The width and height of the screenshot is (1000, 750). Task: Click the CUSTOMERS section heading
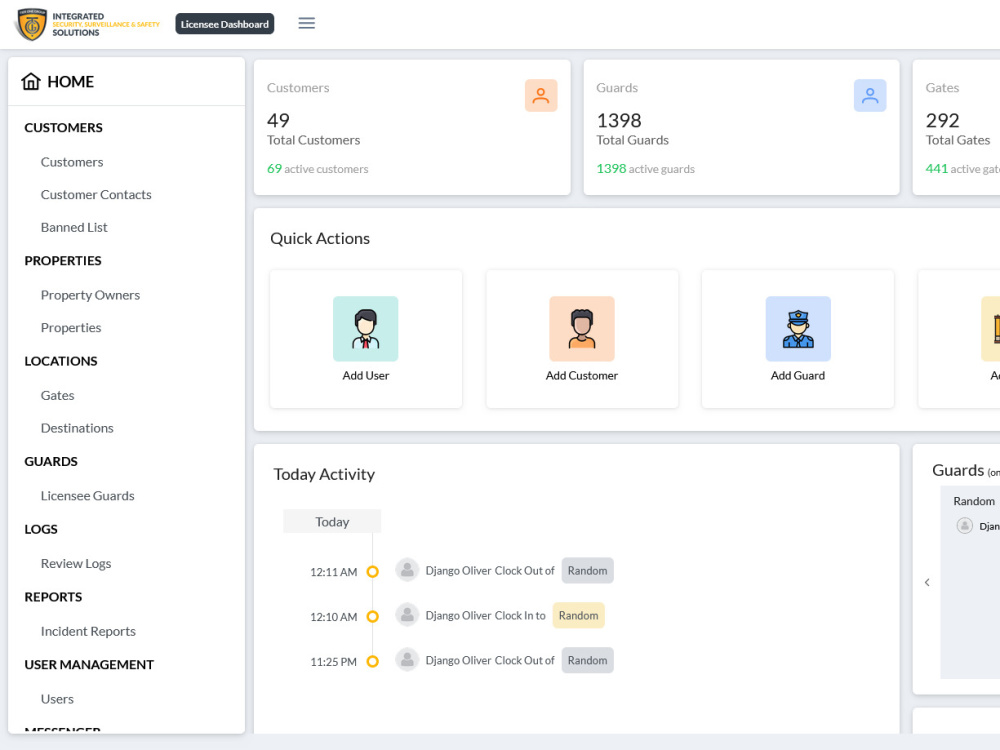click(63, 128)
